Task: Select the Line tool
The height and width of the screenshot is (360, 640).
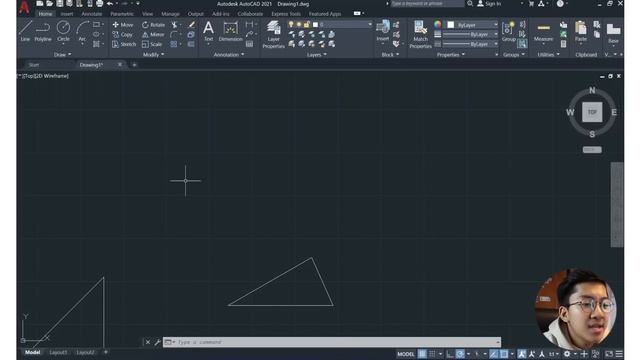Action: tap(25, 31)
